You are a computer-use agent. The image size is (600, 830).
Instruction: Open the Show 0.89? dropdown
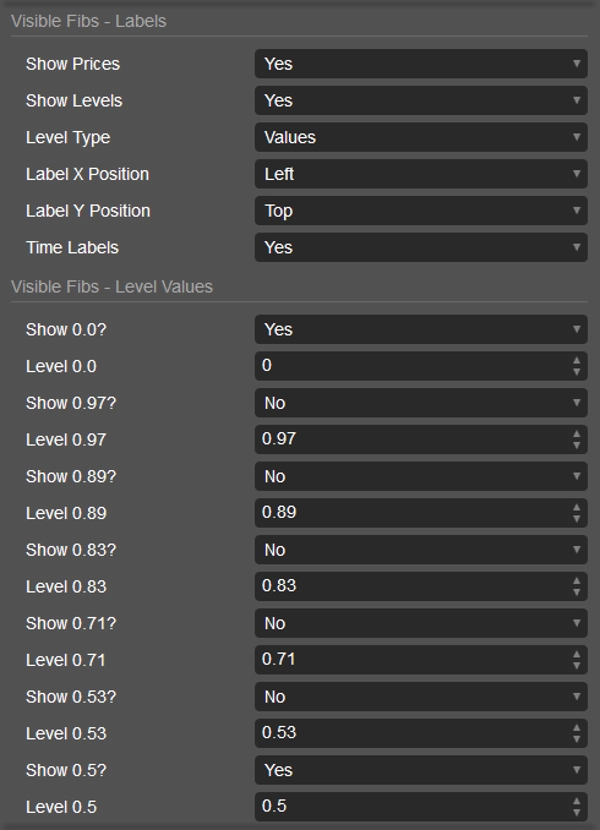tap(420, 477)
